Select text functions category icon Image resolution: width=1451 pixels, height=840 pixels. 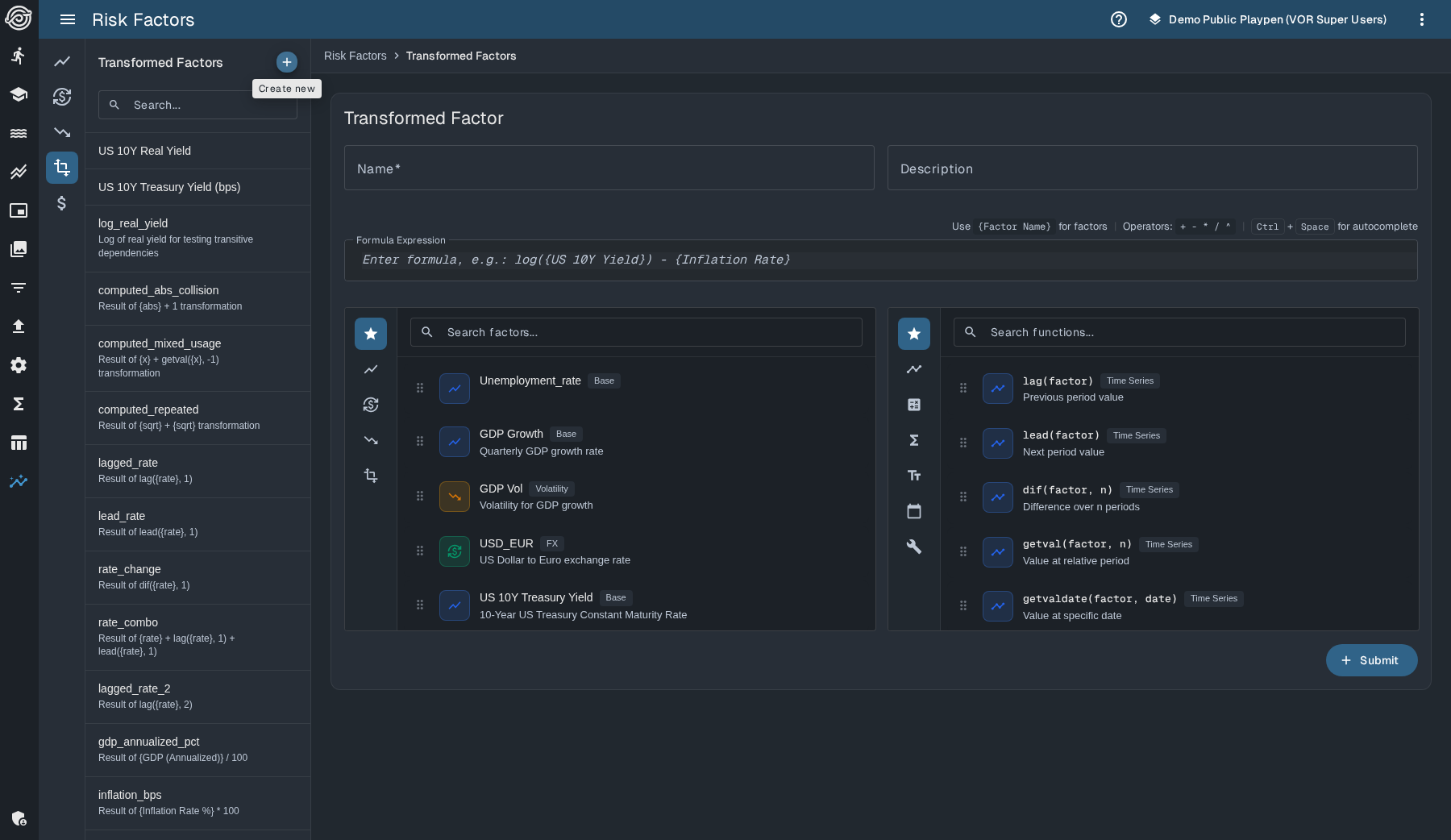pos(913,476)
